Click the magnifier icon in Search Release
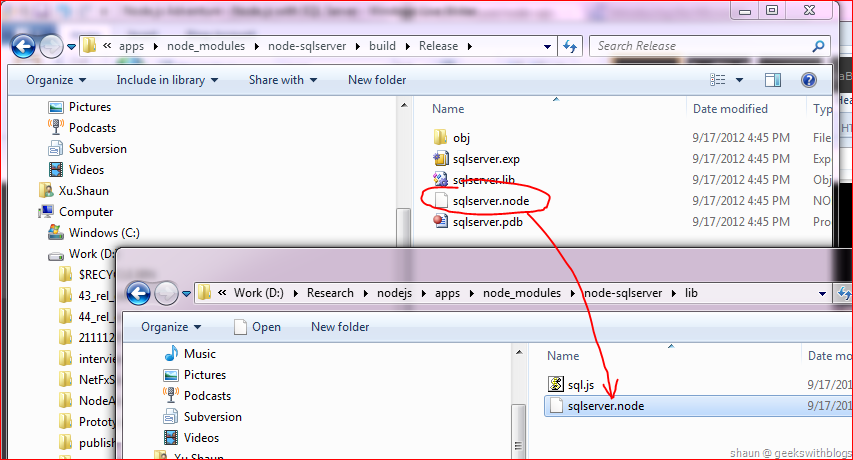The height and width of the screenshot is (460, 853). tap(818, 46)
